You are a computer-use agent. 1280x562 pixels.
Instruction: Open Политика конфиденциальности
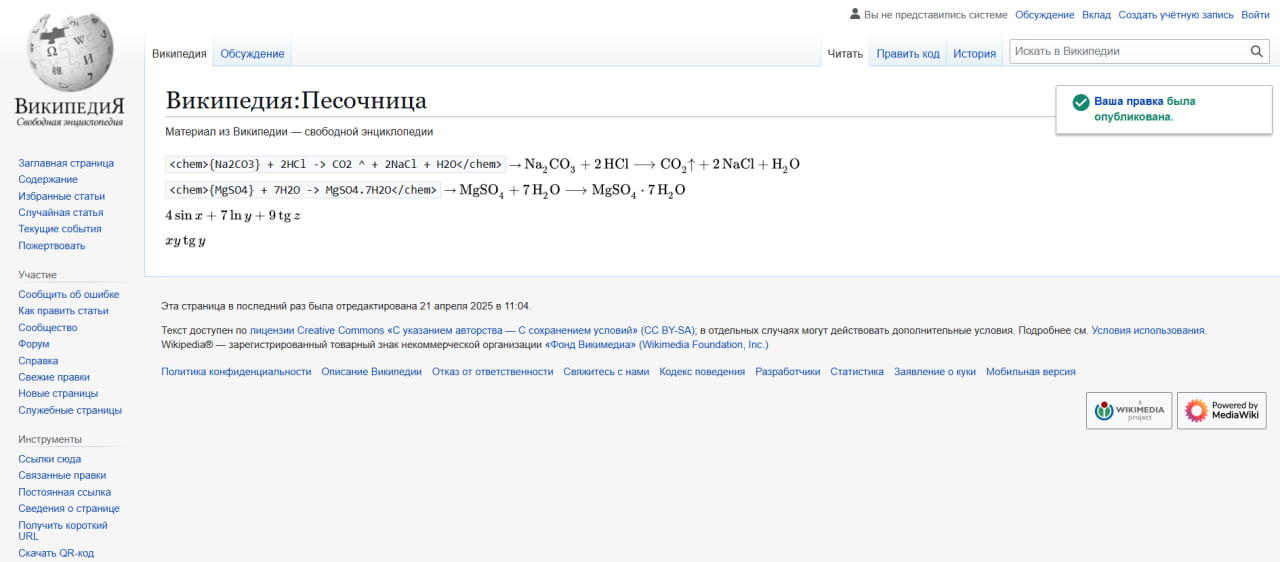click(236, 371)
